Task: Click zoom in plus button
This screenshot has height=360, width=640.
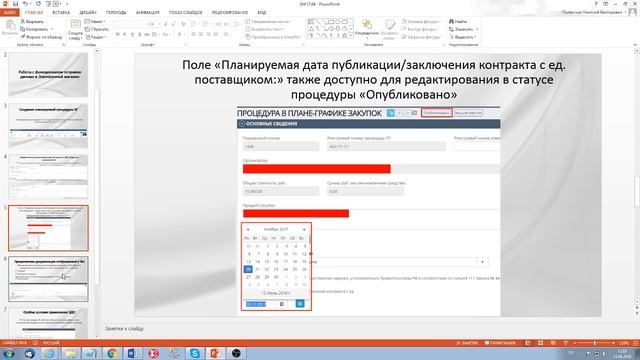Action: pos(613,343)
